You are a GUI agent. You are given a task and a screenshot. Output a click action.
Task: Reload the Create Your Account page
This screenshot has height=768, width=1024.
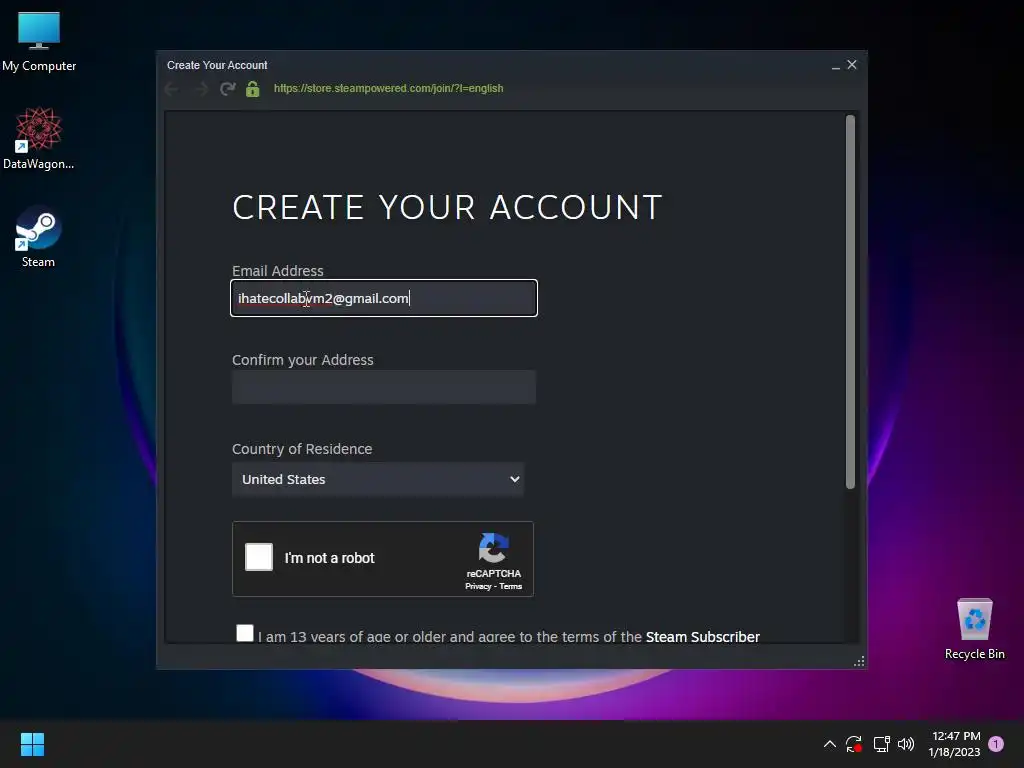[227, 89]
